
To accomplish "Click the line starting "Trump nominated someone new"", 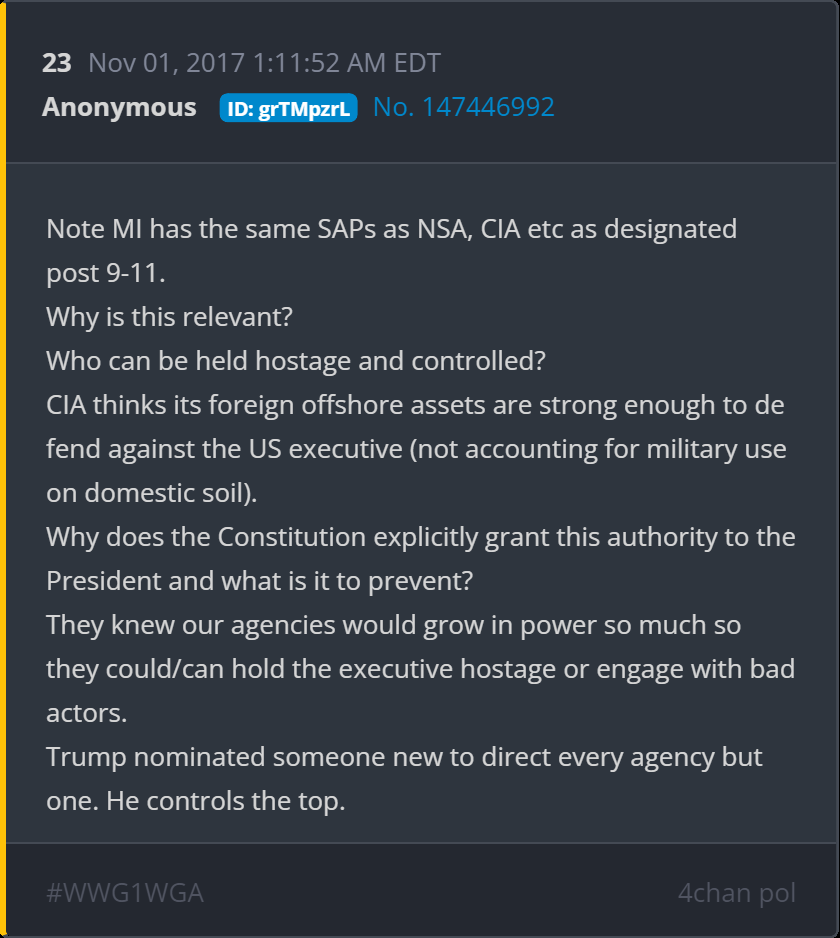I will pyautogui.click(x=404, y=756).
